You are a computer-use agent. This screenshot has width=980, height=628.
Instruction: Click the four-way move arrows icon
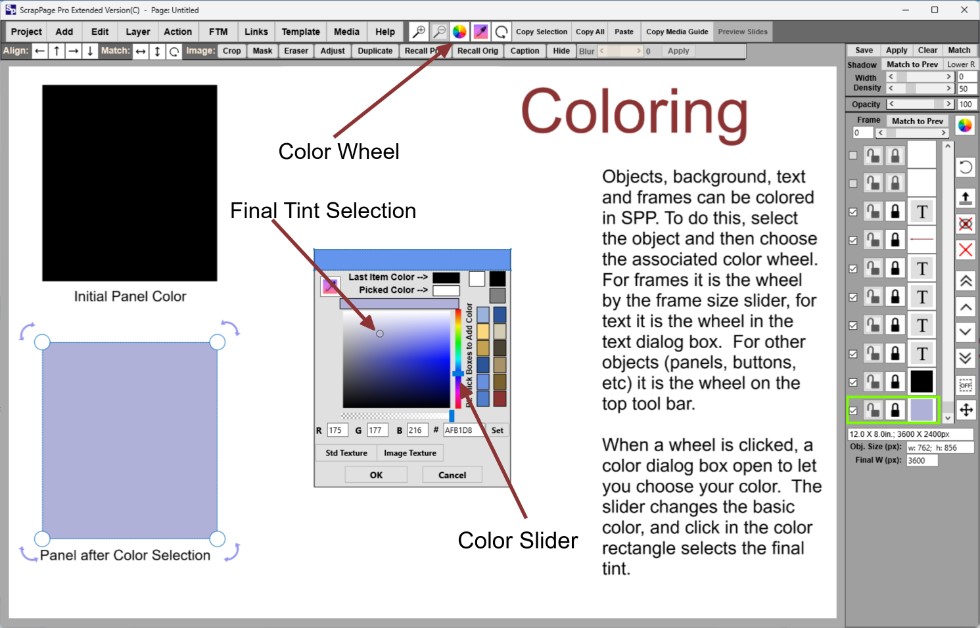965,410
